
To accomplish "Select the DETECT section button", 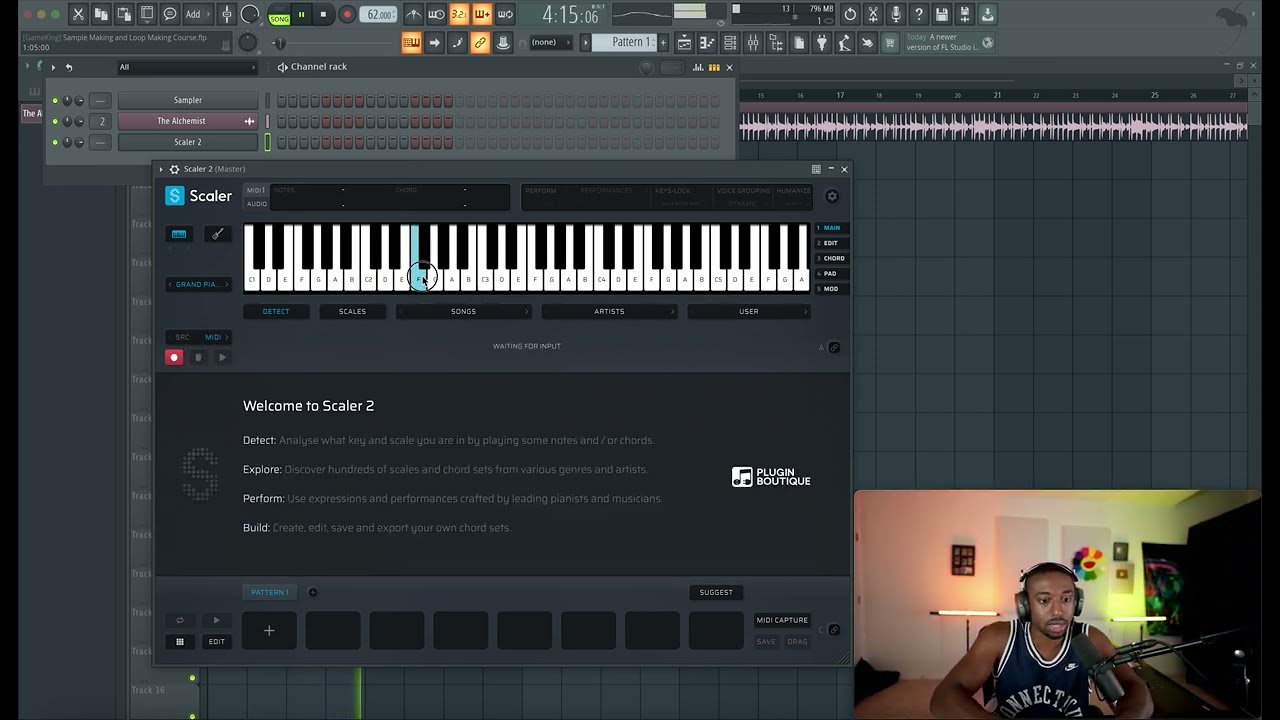I will (276, 311).
